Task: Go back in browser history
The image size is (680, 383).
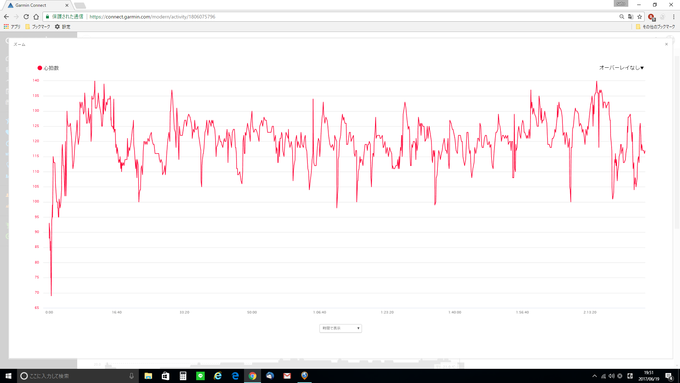Action: coord(6,16)
